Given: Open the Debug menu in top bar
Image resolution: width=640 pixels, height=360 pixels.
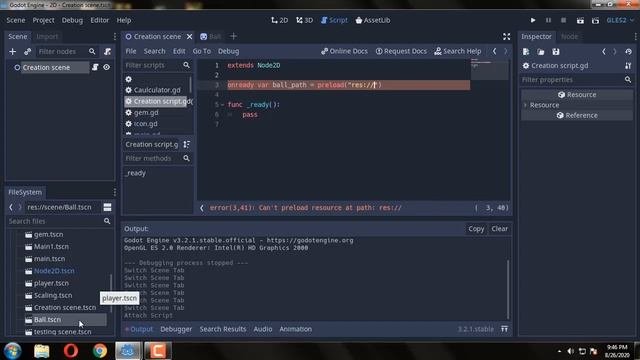Looking at the screenshot, I should point(72,20).
